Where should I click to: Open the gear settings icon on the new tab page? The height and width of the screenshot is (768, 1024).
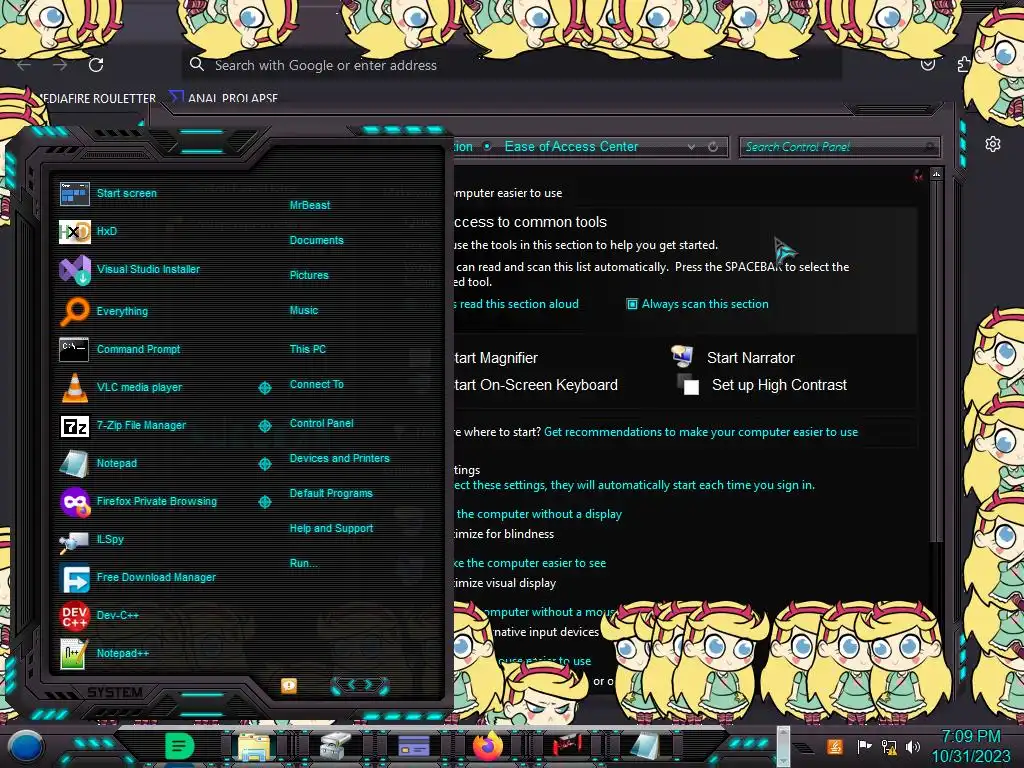(993, 144)
